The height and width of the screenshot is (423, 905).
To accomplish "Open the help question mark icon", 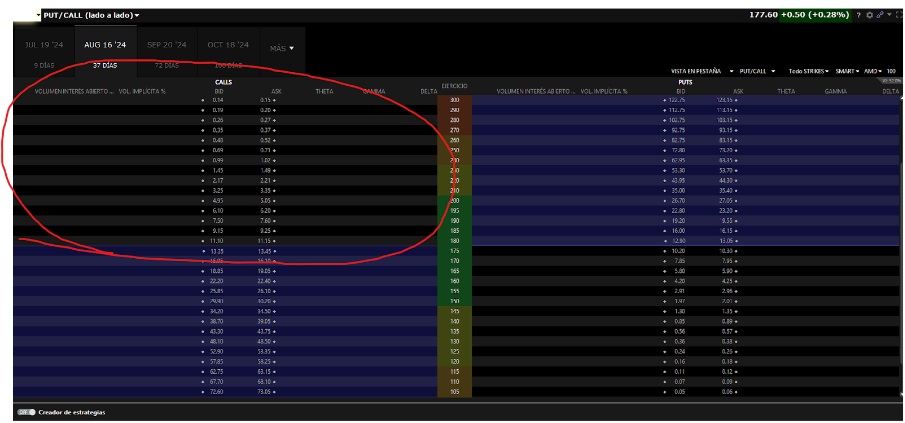I will coord(859,15).
